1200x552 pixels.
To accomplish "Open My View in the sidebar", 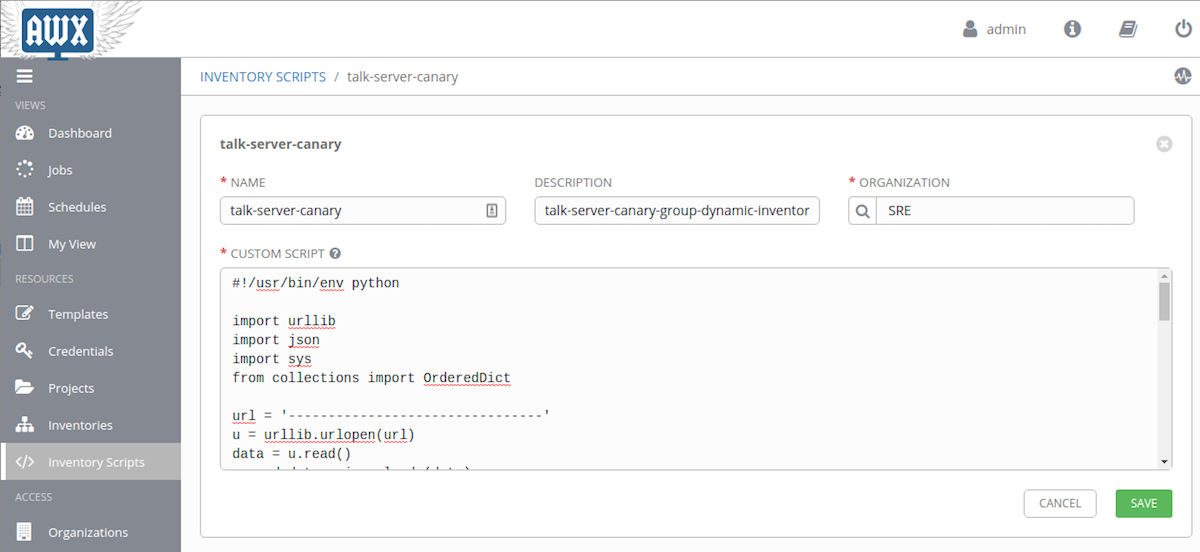I will pyautogui.click(x=90, y=244).
